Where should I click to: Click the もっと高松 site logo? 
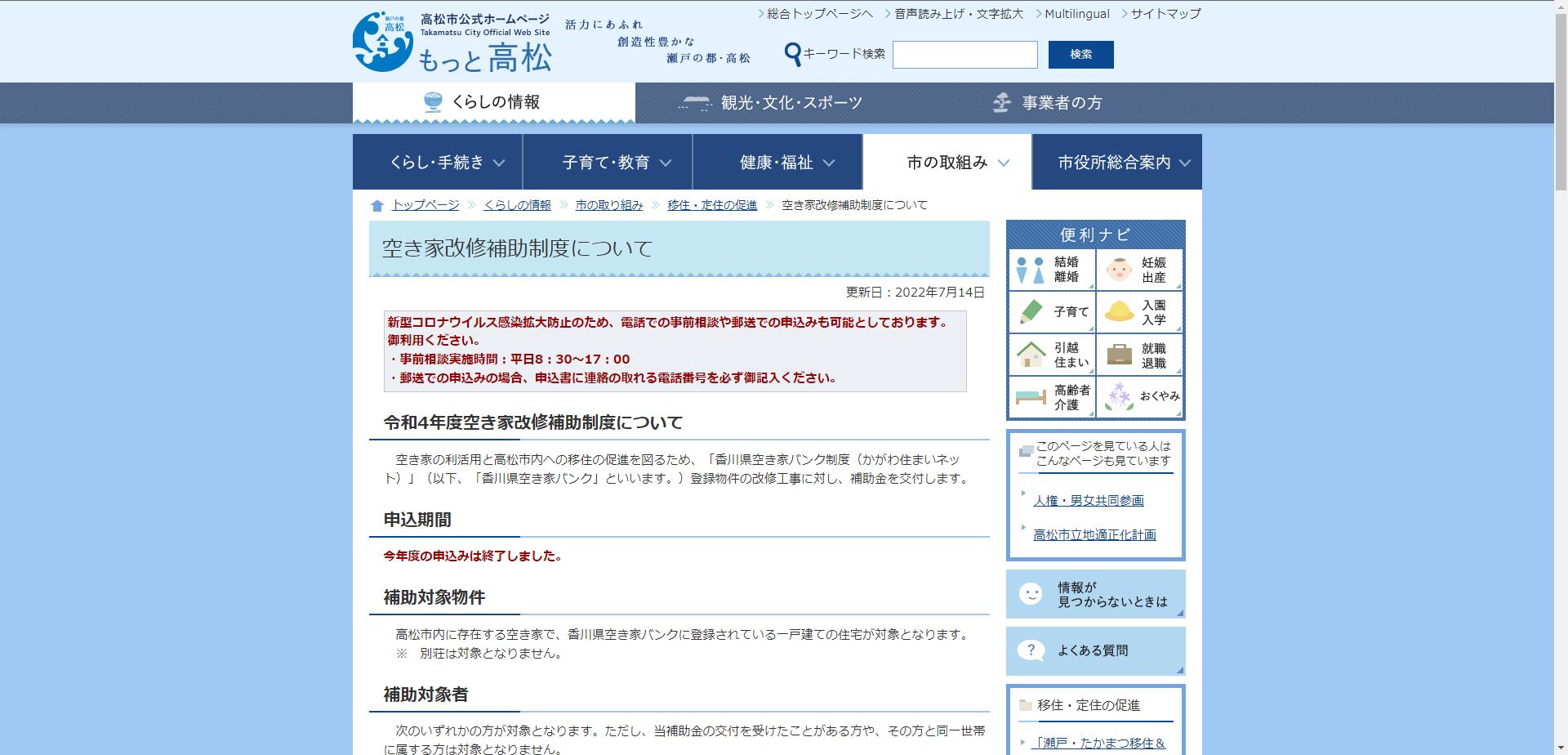click(x=452, y=42)
